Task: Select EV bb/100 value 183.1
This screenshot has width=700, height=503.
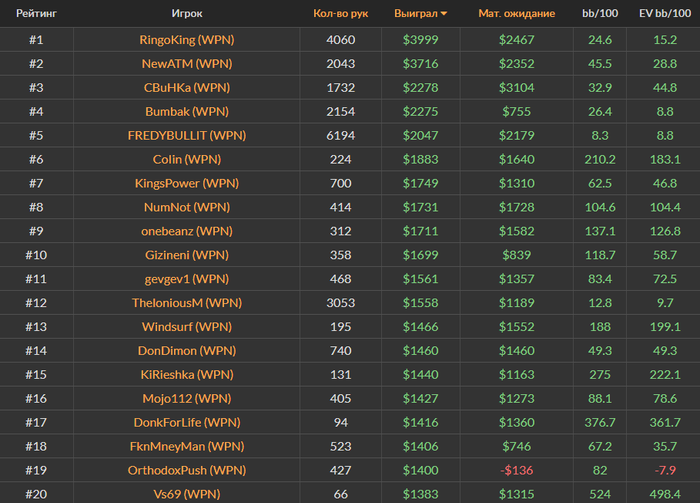Action: (x=665, y=159)
